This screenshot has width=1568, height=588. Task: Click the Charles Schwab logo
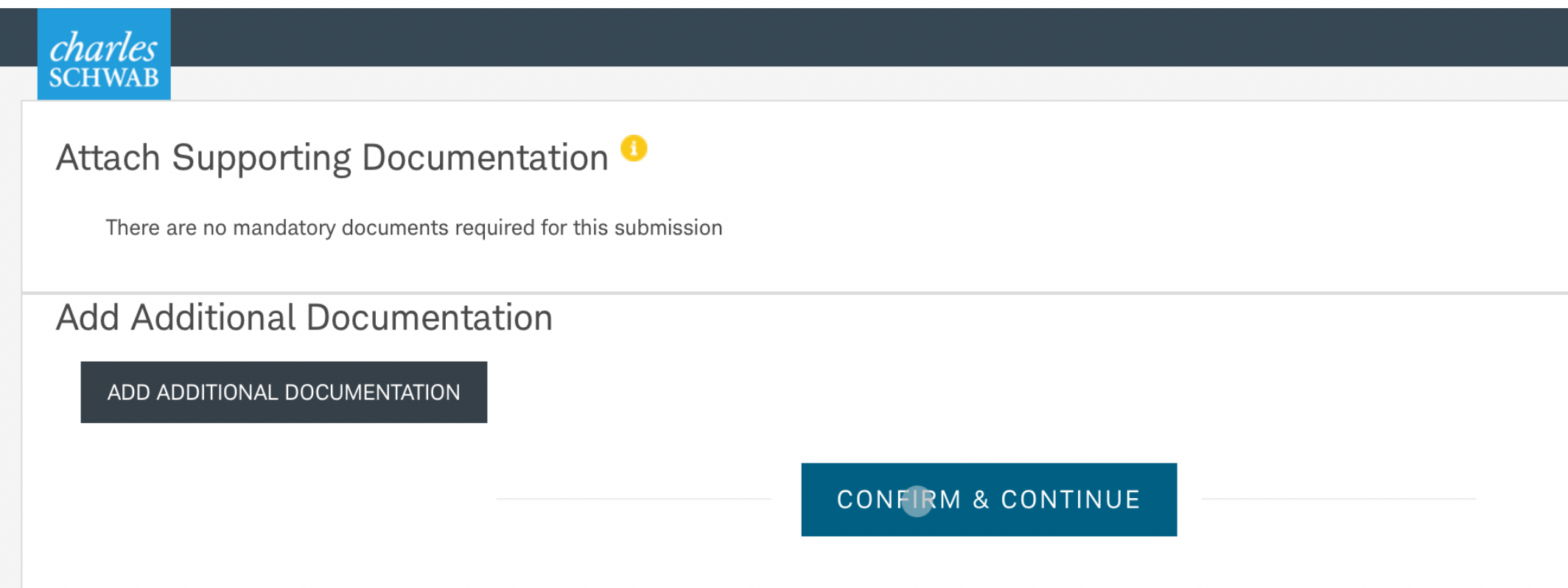tap(104, 54)
